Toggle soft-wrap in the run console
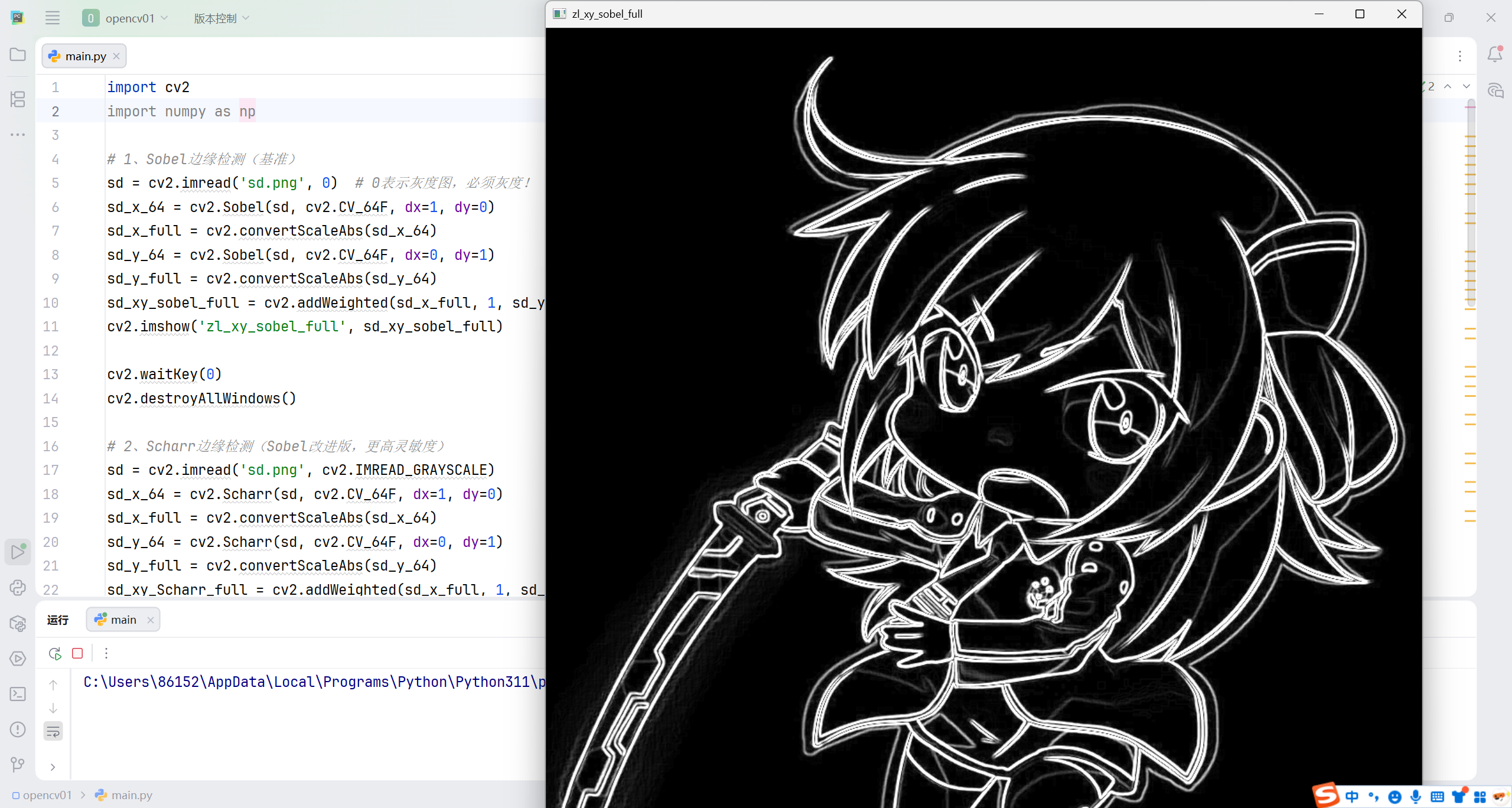This screenshot has height=808, width=1512. click(x=53, y=732)
